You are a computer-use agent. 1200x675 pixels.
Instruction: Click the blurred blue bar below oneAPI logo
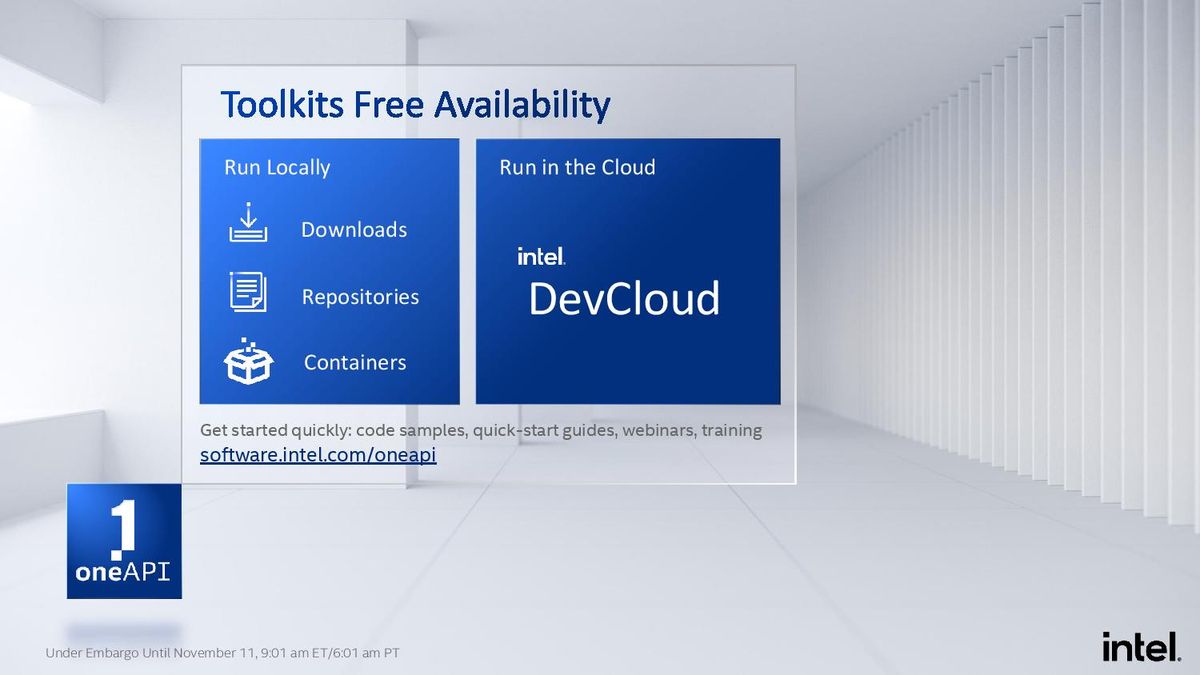pyautogui.click(x=124, y=631)
